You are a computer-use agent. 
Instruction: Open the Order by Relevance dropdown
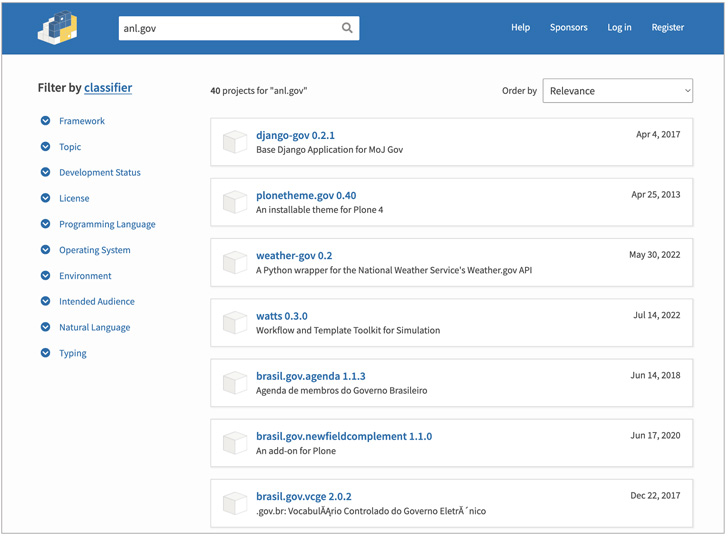point(617,91)
